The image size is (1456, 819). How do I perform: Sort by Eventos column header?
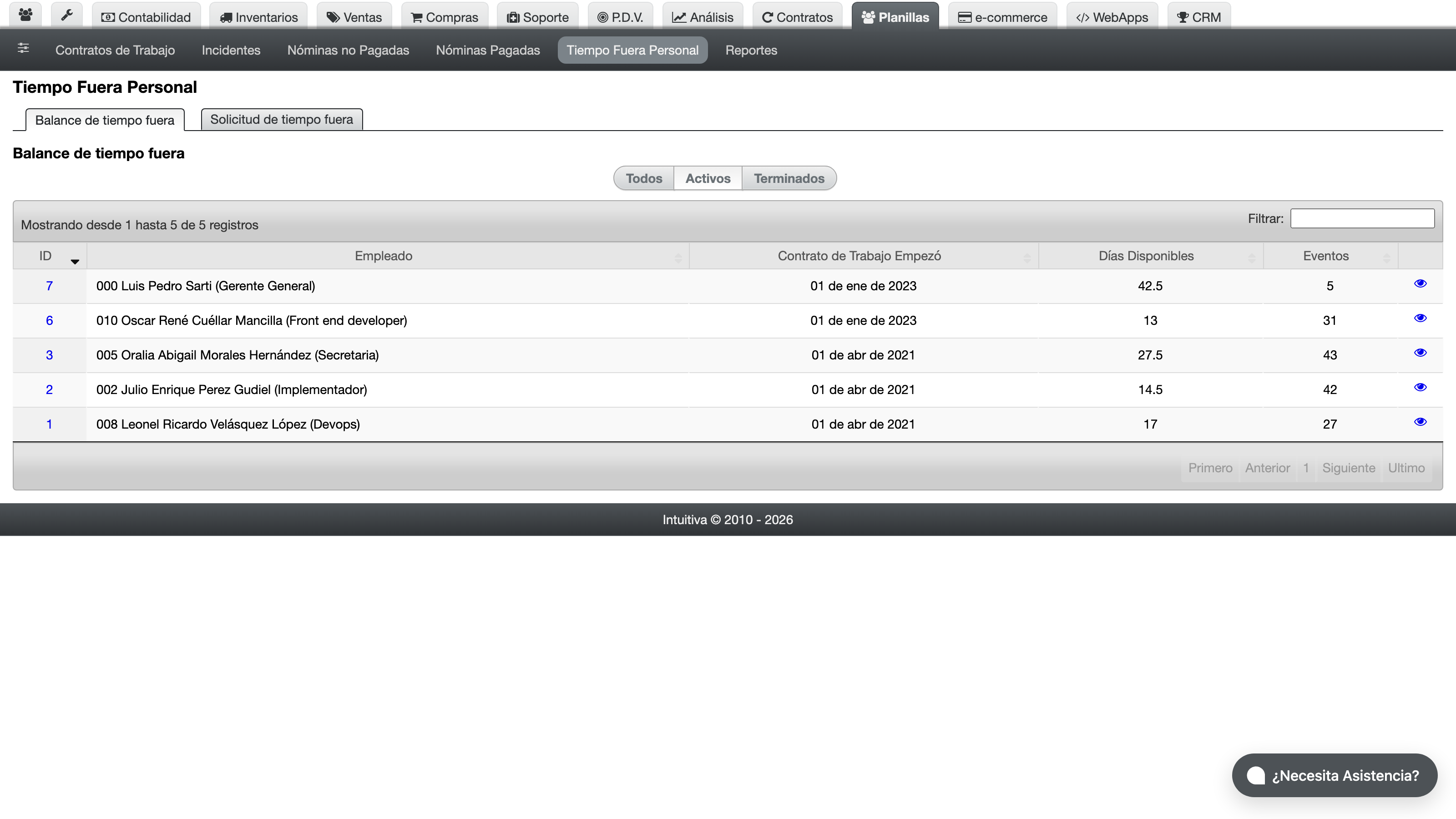click(x=1330, y=256)
